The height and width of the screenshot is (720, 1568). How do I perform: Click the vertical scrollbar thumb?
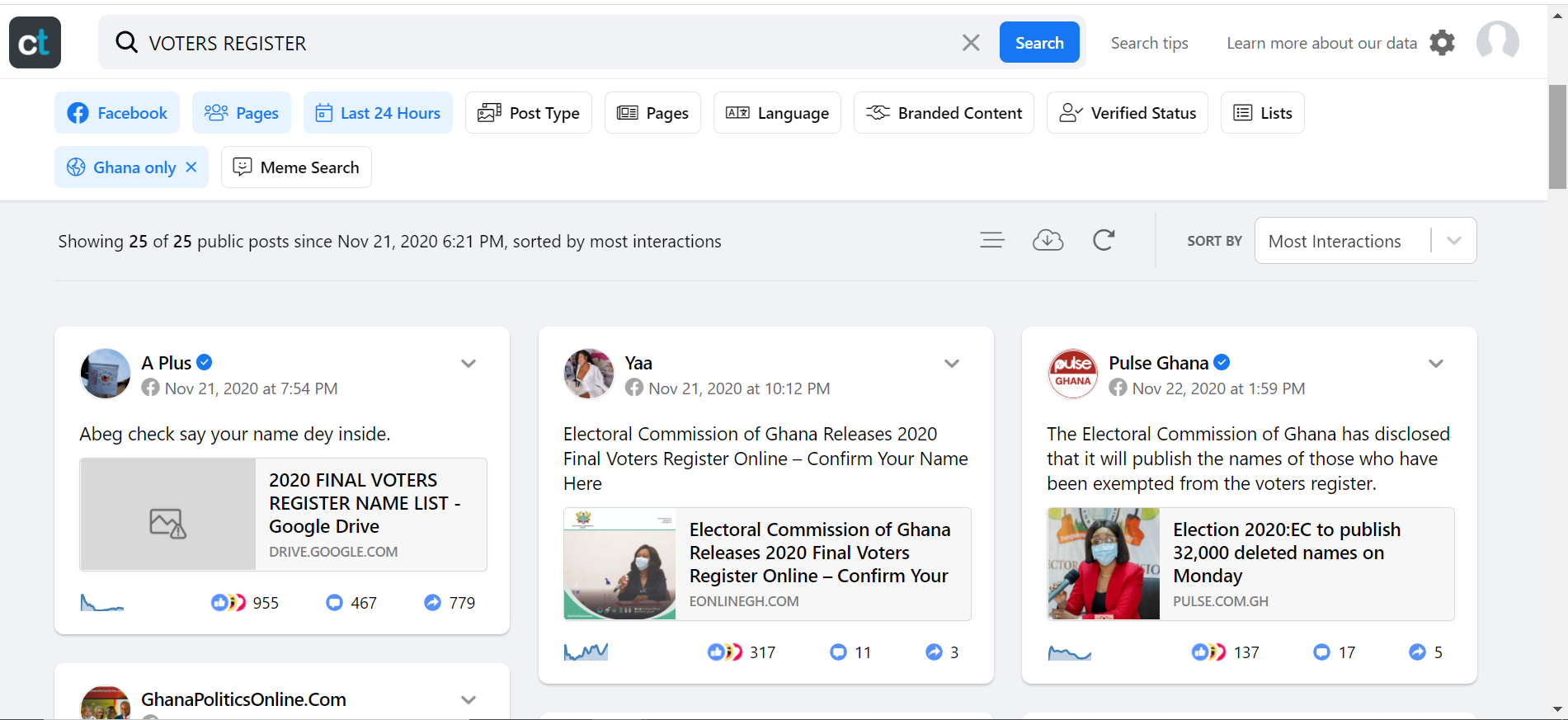[1557, 137]
